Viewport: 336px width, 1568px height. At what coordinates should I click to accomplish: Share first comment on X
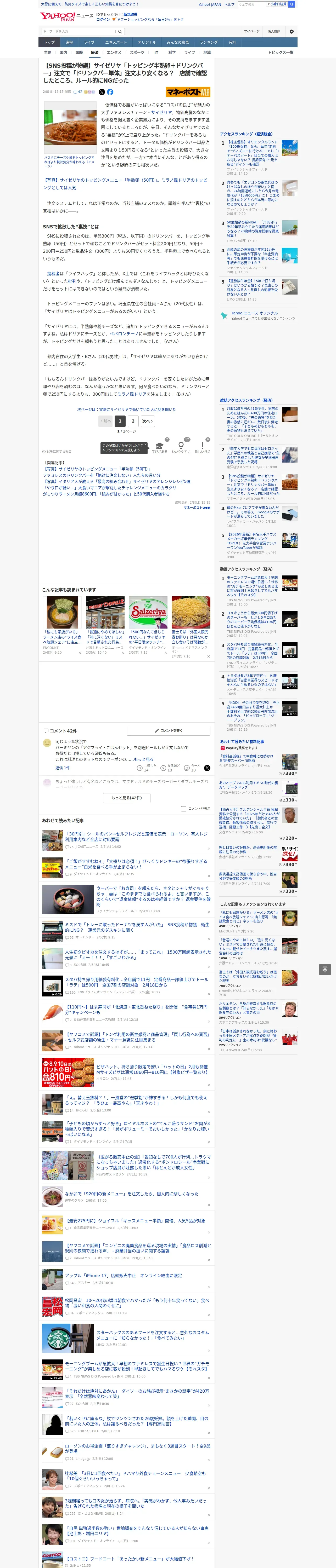[207, 768]
